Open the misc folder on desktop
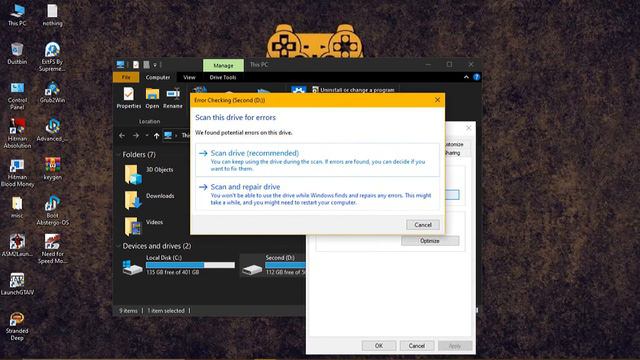This screenshot has width=640, height=360. tap(17, 207)
